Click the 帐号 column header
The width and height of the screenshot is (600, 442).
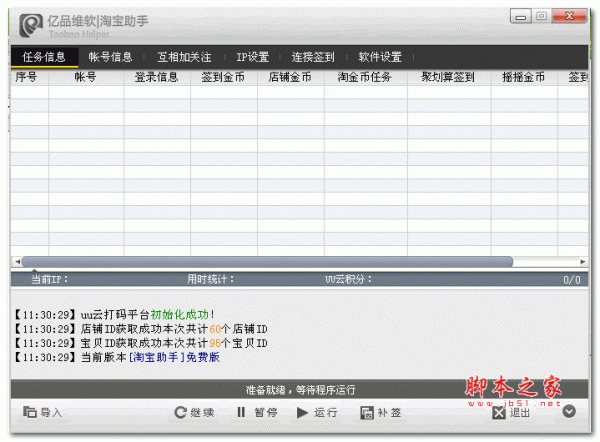click(x=86, y=77)
